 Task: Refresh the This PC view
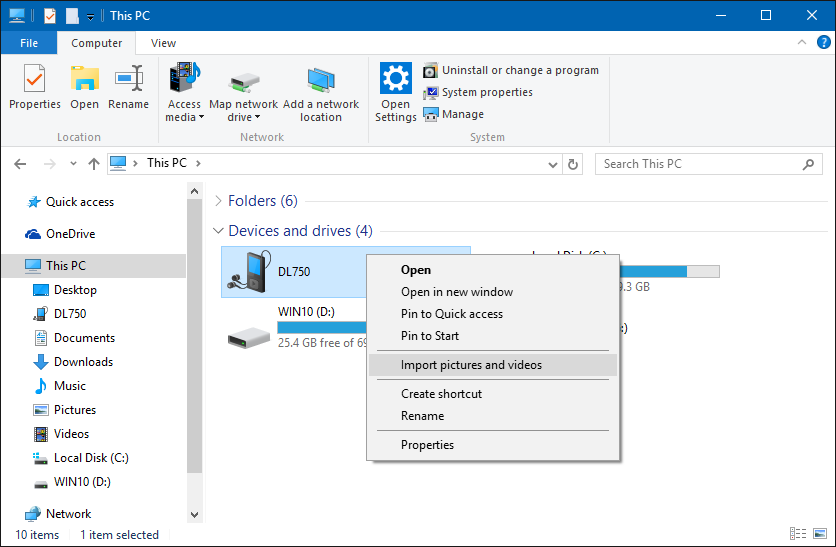pos(573,164)
